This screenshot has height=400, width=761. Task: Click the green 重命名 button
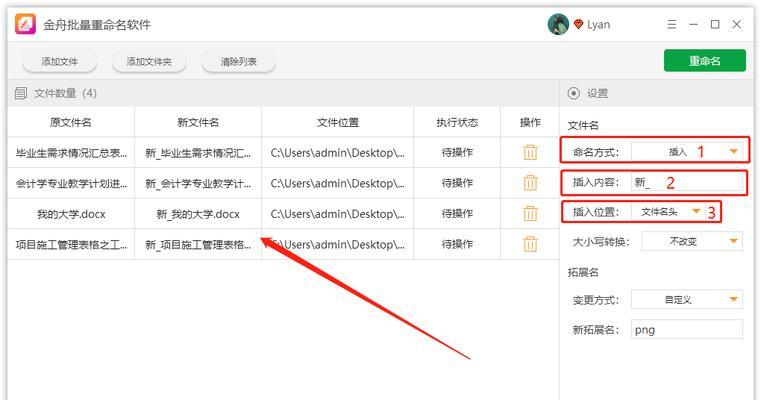705,61
